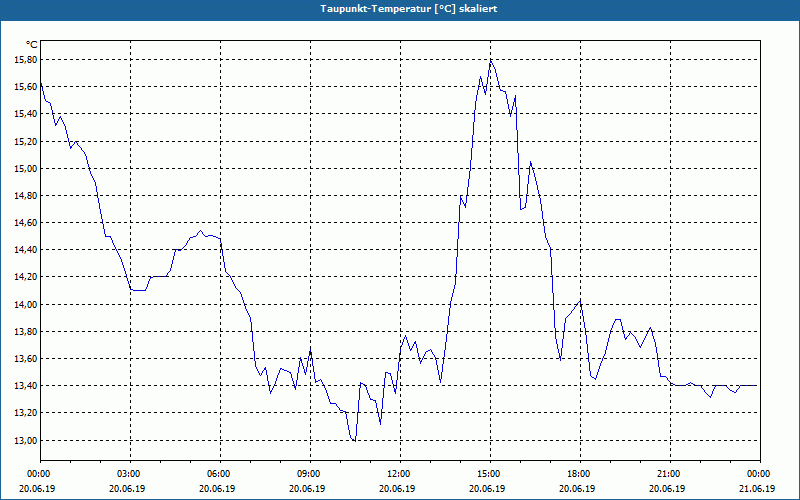Viewport: 800px width, 500px height.
Task: Click the 00:00 label above 21.06.19
Action: click(x=760, y=474)
